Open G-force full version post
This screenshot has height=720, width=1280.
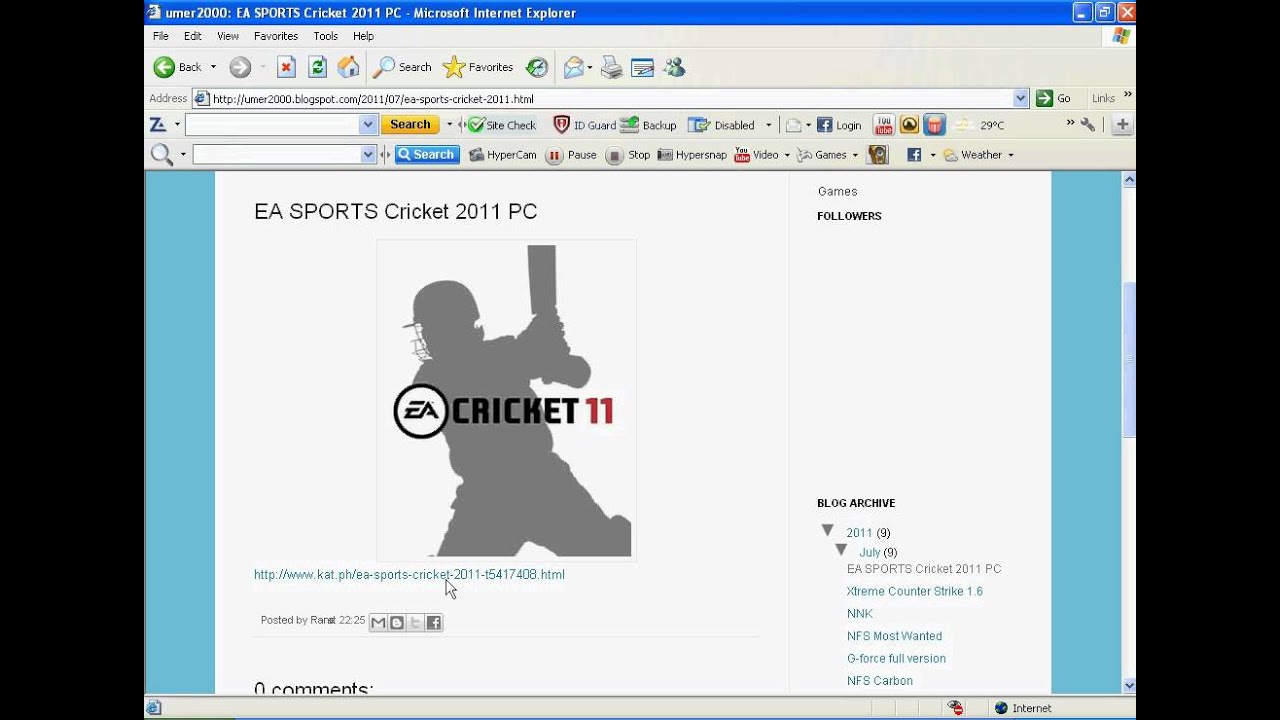[896, 658]
